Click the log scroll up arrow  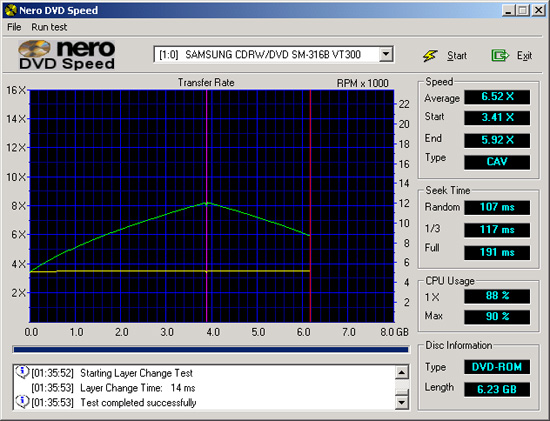pos(402,373)
